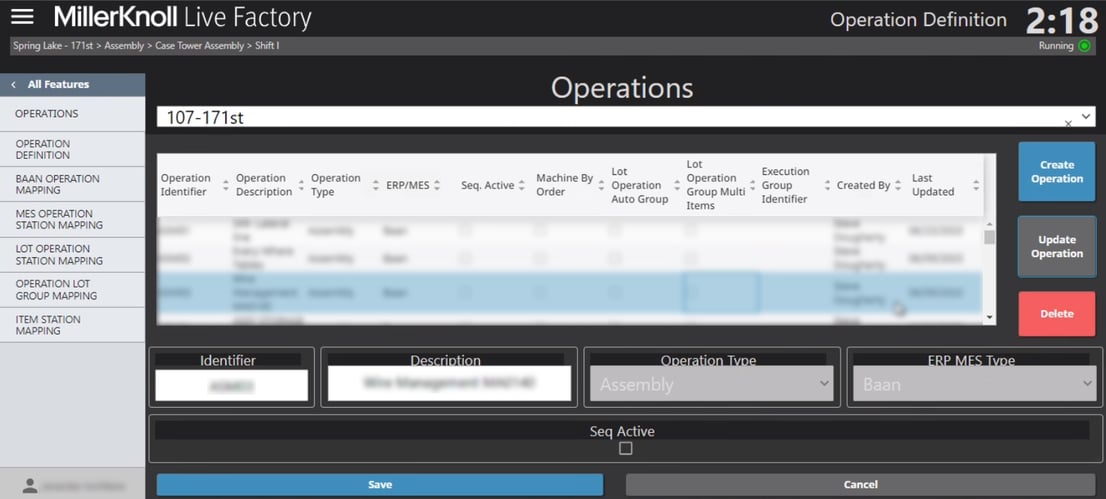
Task: Open MES OPERATION STATION MAPPING
Action: [73, 220]
